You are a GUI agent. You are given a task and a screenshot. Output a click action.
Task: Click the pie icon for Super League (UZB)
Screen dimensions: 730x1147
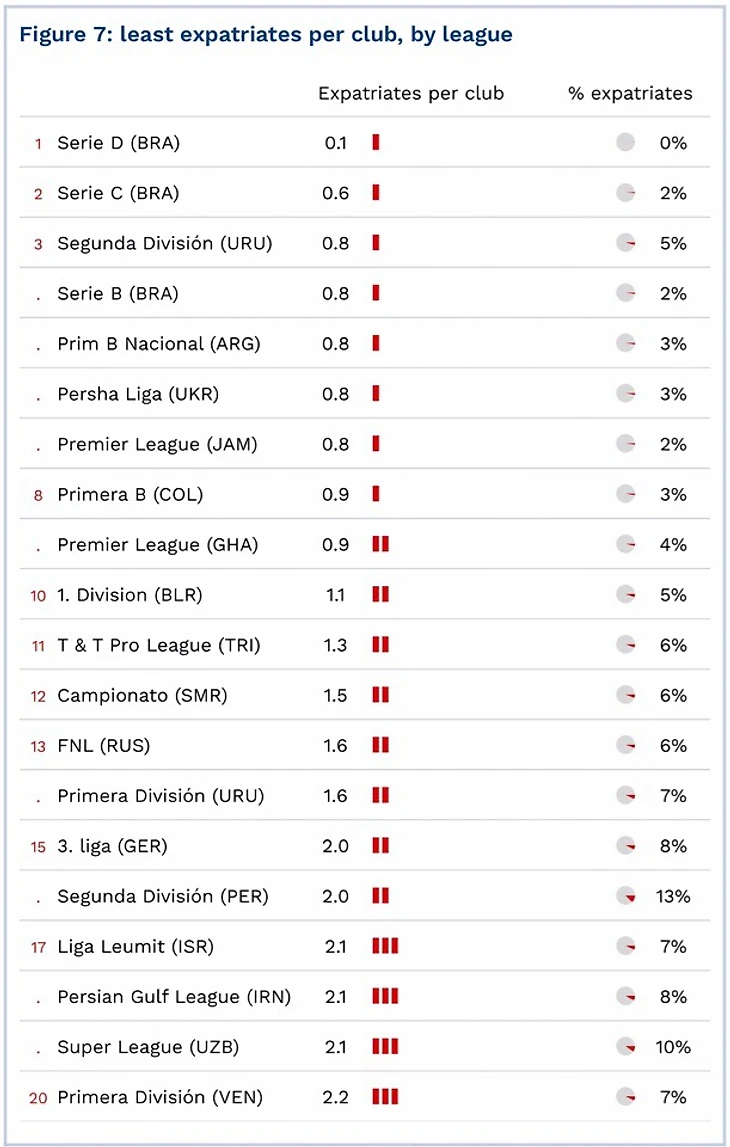pyautogui.click(x=626, y=1047)
